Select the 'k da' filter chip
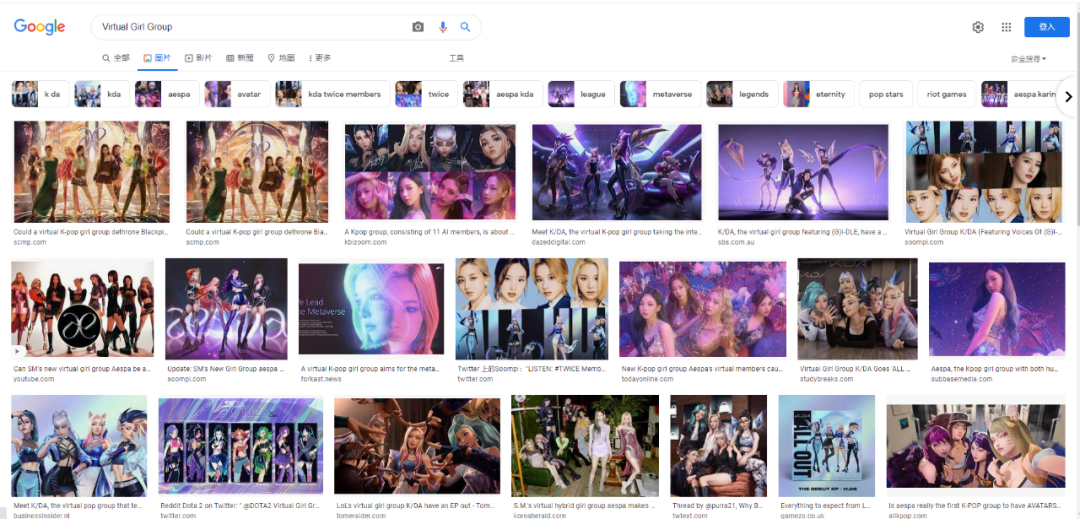The height and width of the screenshot is (519, 1080). click(x=41, y=94)
